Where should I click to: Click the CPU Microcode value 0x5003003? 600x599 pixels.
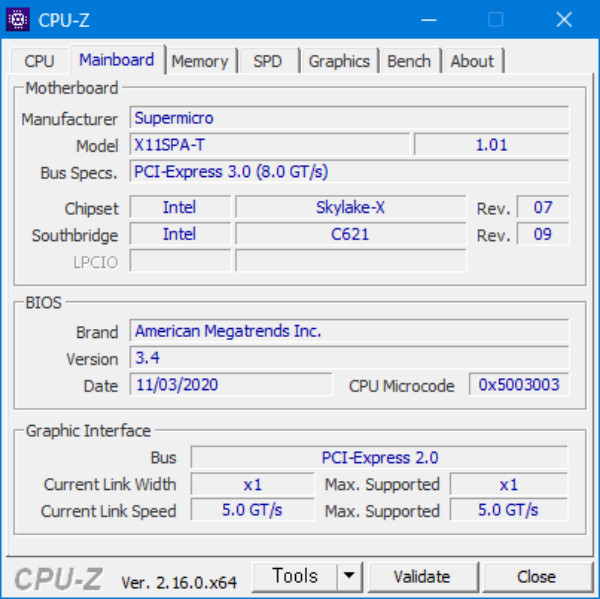tap(519, 384)
